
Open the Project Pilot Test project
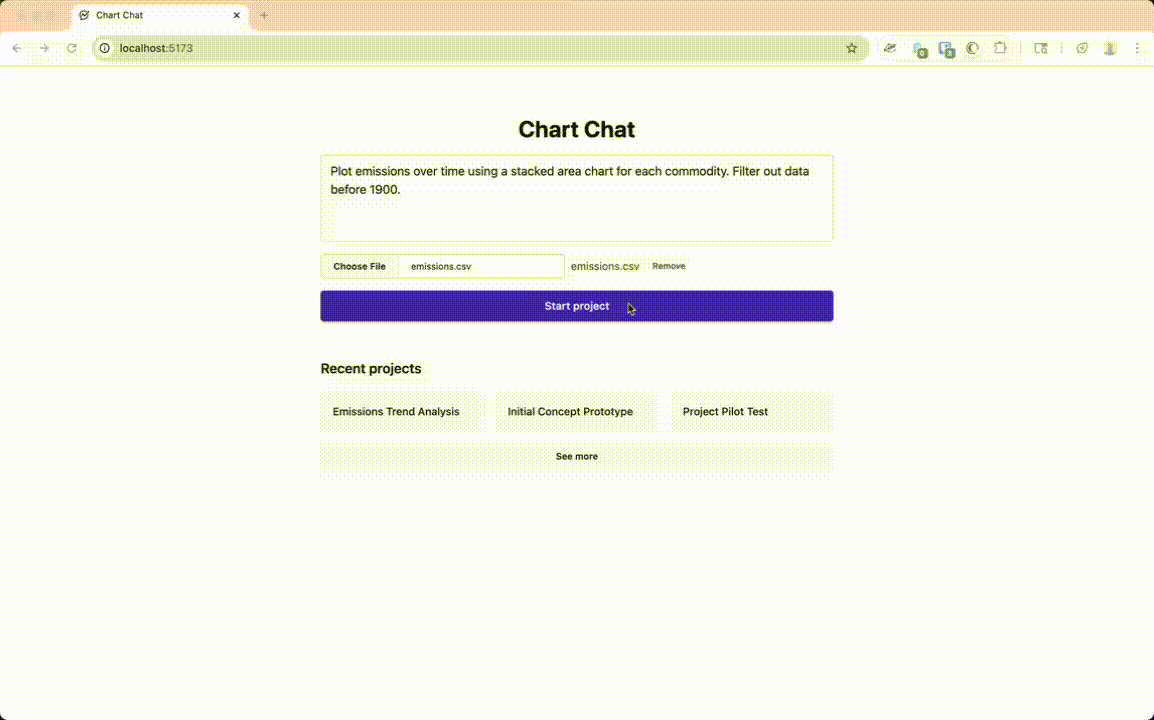pos(725,411)
